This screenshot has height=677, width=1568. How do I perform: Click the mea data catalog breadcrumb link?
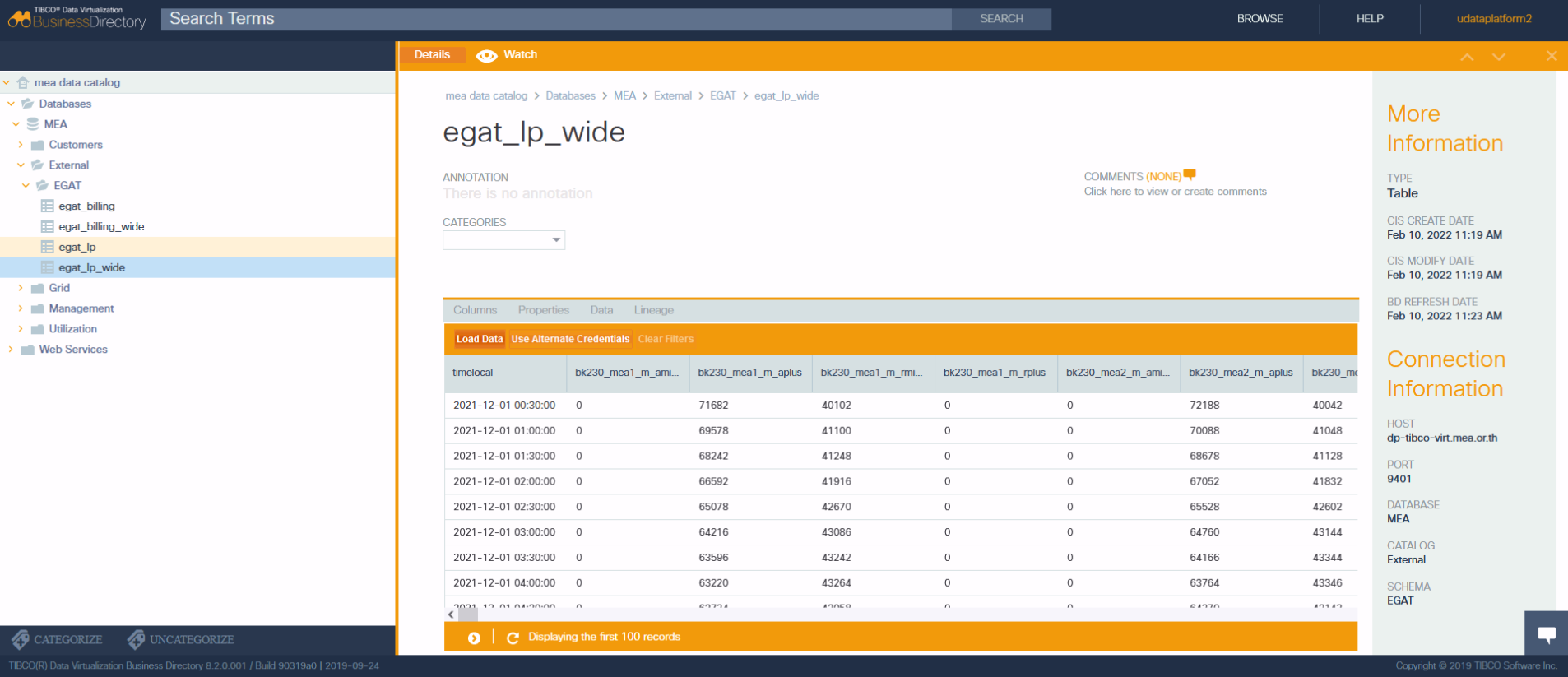(486, 95)
